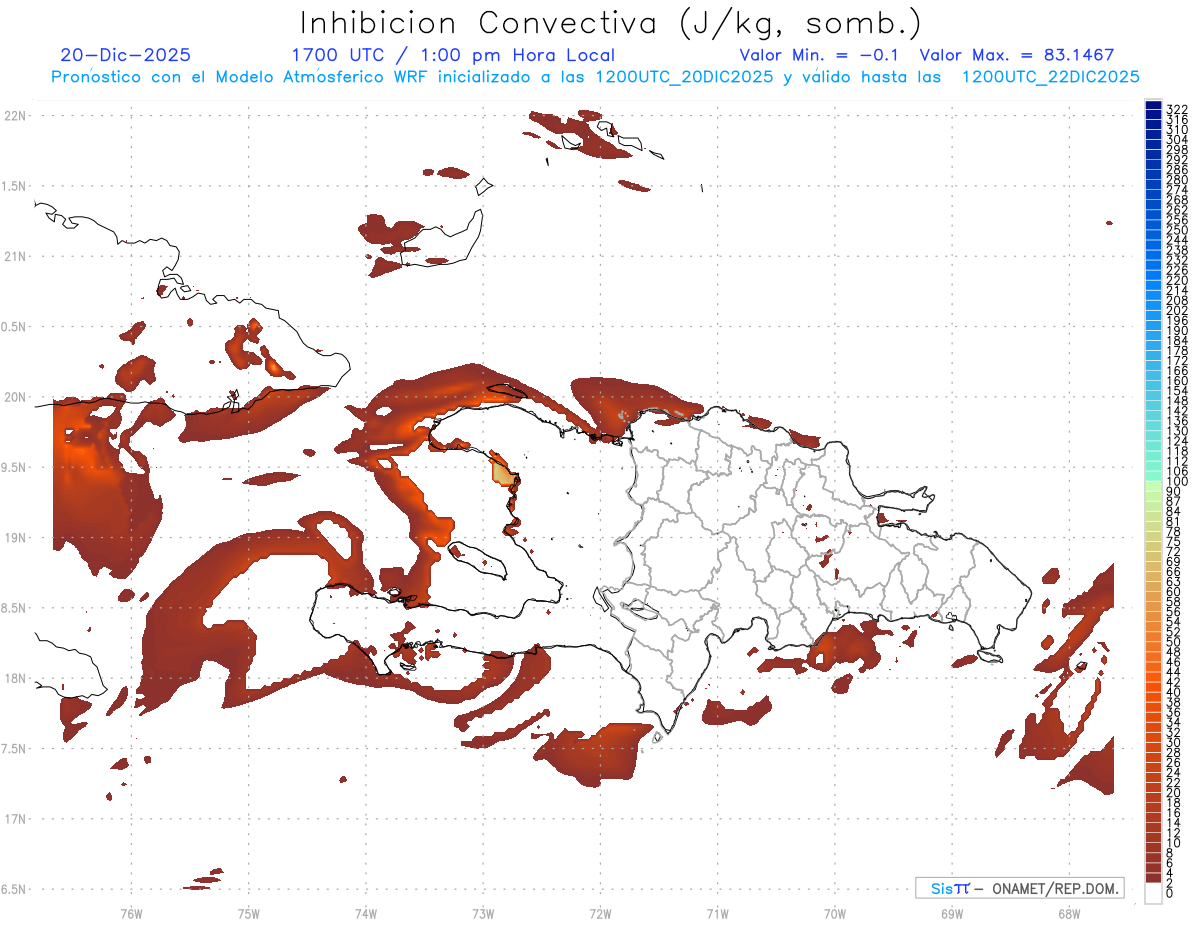
Task: Click the dark blue colorbar swatch labeled 322
Action: (x=1153, y=107)
